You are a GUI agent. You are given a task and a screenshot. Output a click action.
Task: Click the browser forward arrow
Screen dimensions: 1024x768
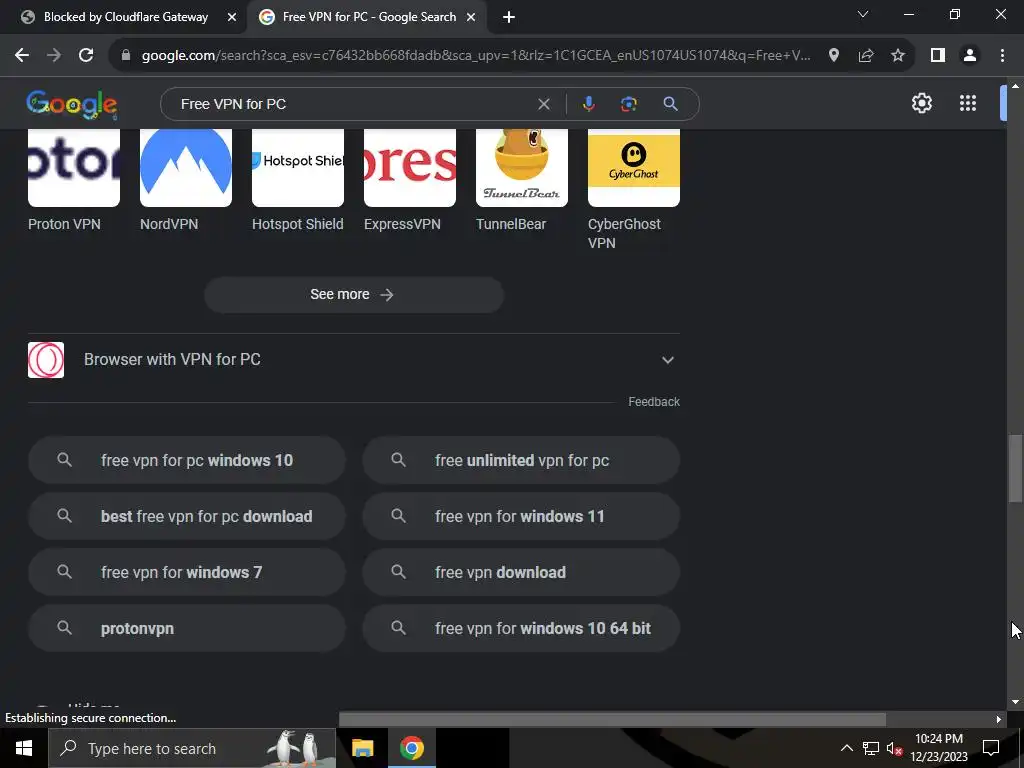coord(54,56)
